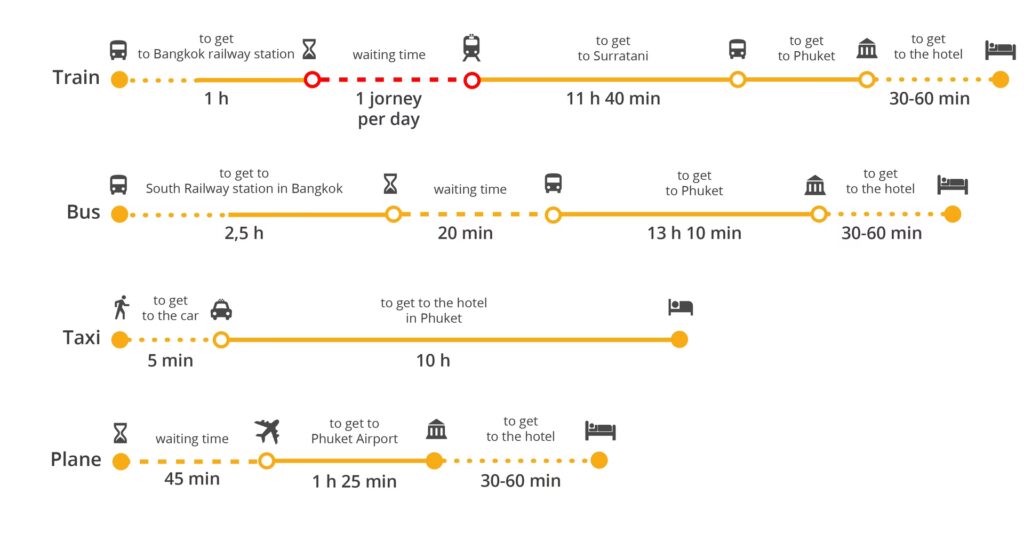Image resolution: width=1024 pixels, height=533 pixels.
Task: Click the "1 jorney per day" text
Action: pos(390,109)
